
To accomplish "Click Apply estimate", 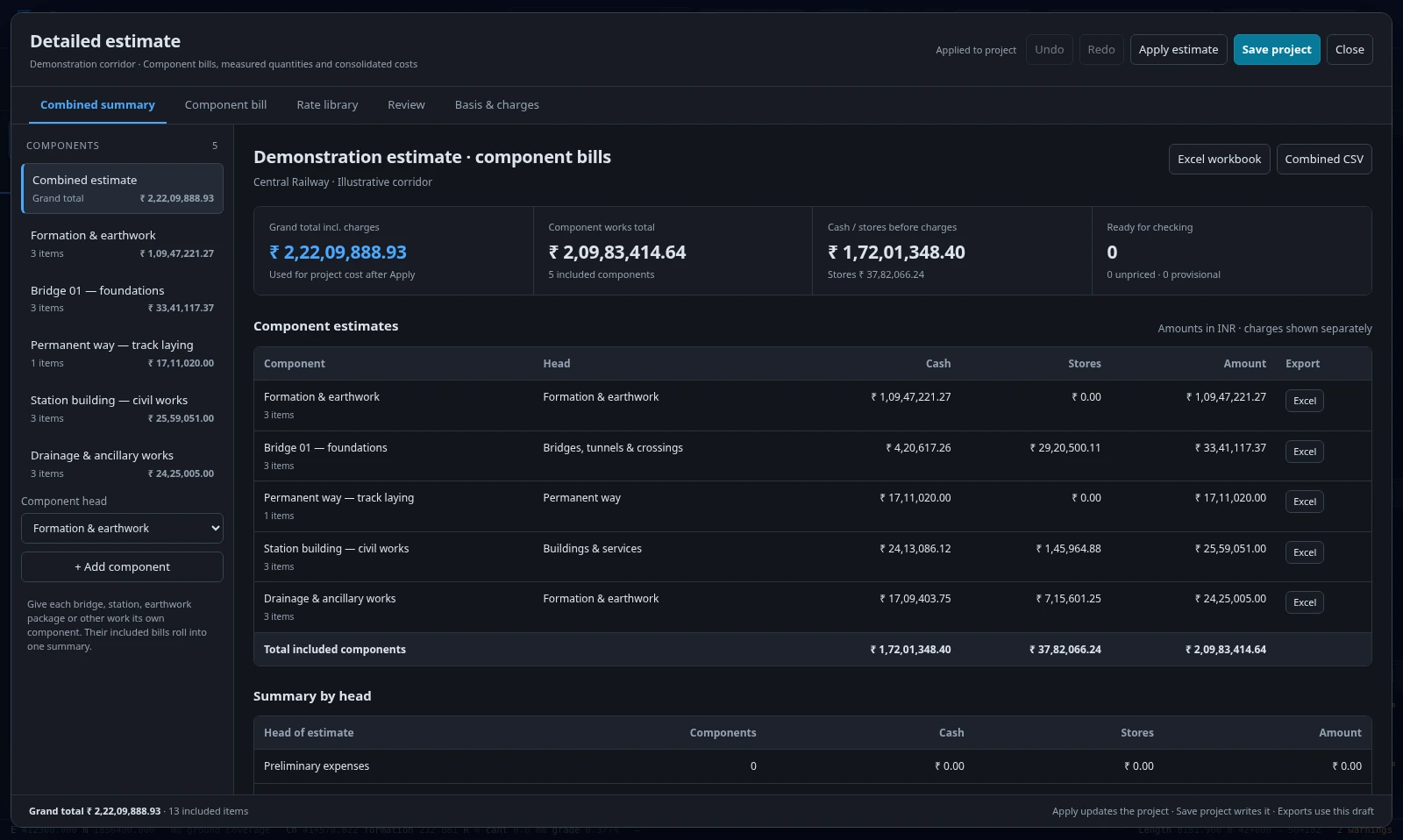I will (x=1179, y=49).
